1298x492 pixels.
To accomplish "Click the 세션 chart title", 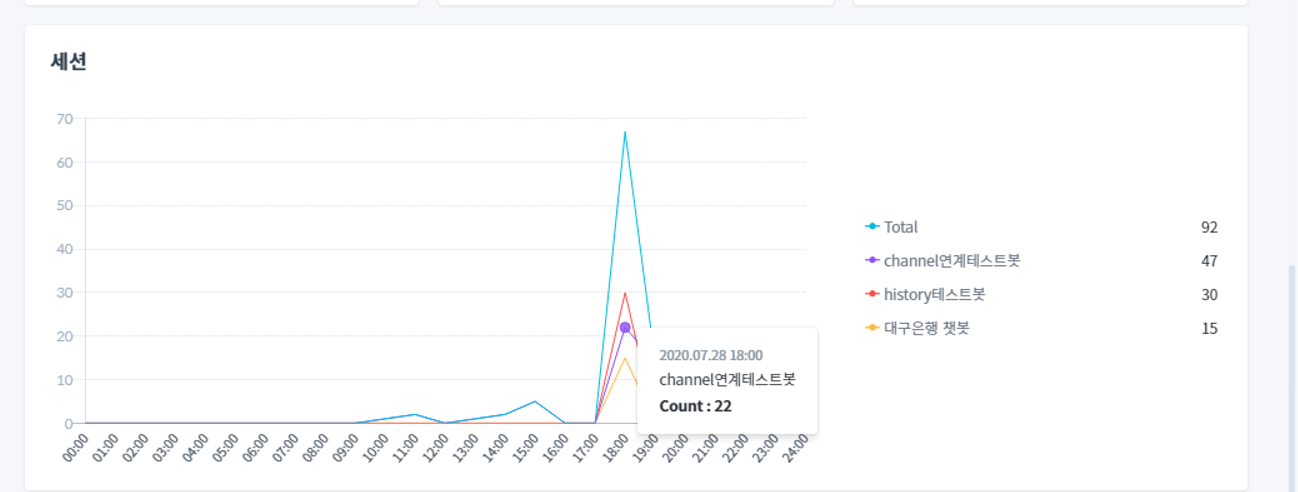I will point(69,61).
